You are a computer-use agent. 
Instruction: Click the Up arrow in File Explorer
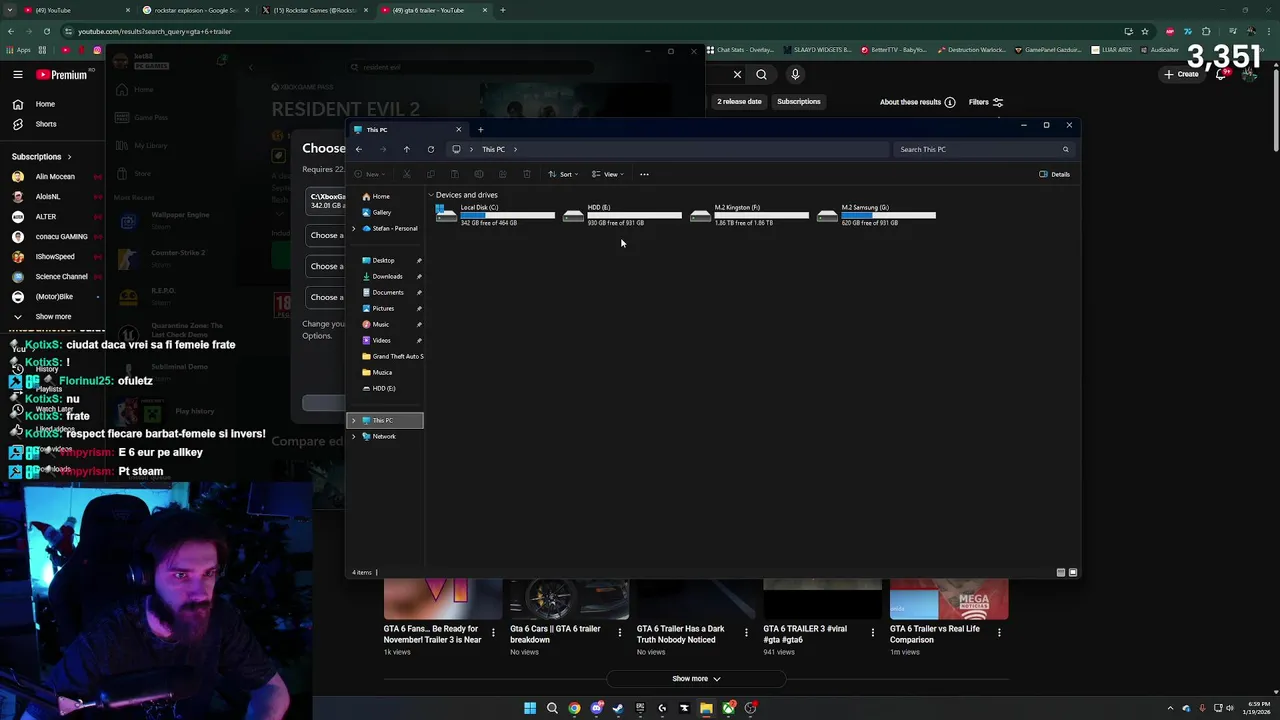point(406,149)
